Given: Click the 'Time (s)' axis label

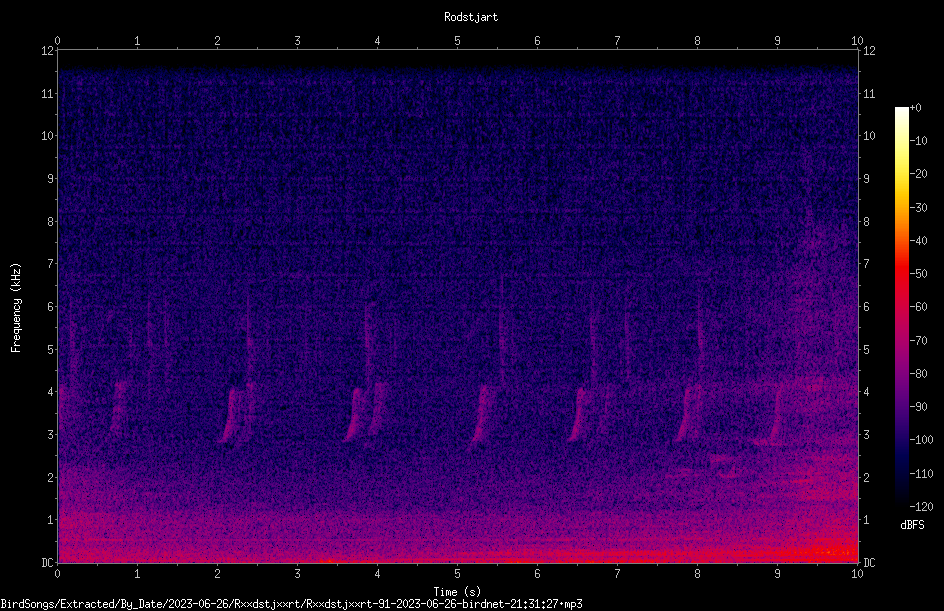Looking at the screenshot, I should [457, 592].
